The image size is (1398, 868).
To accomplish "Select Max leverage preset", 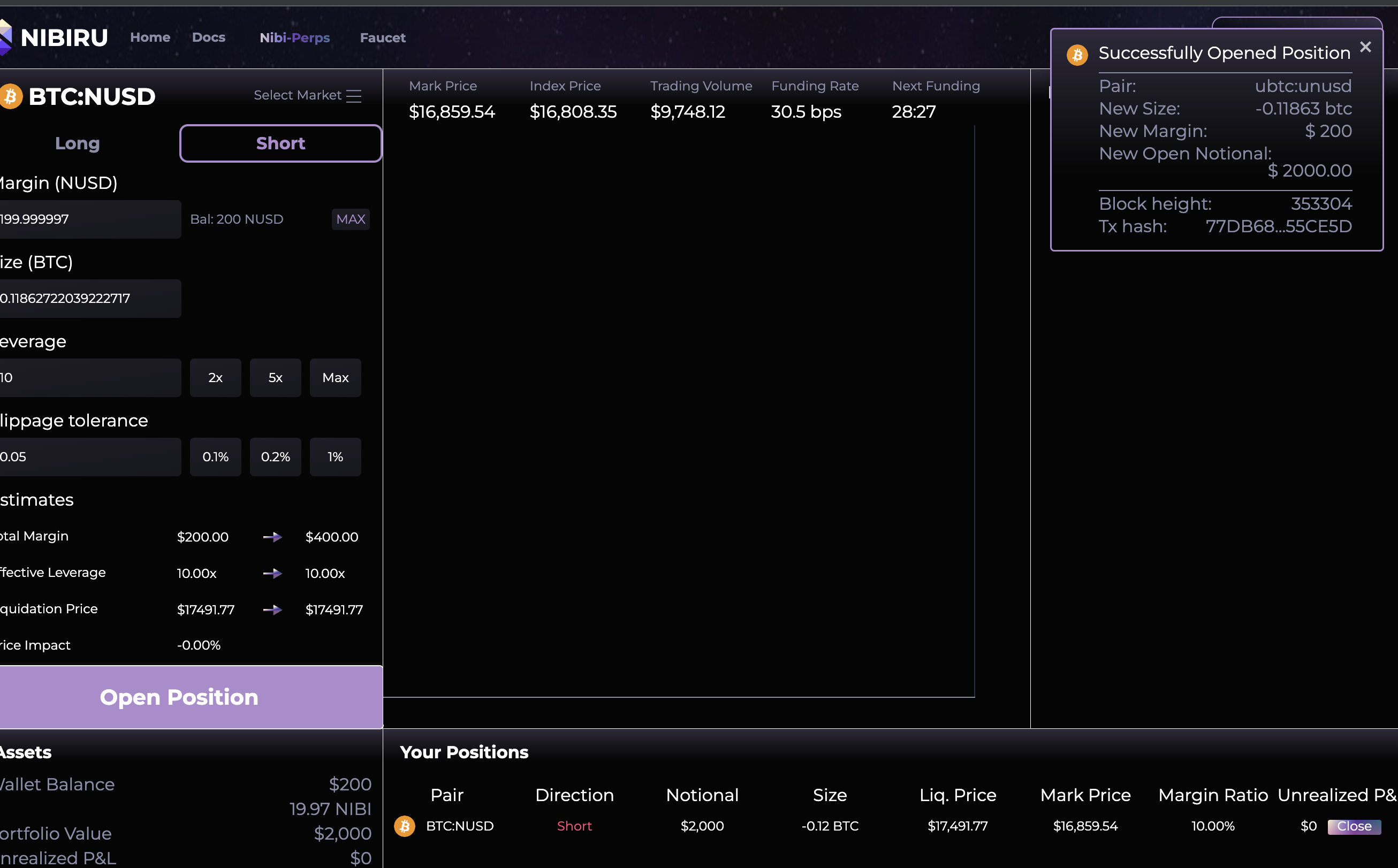I will [x=335, y=378].
